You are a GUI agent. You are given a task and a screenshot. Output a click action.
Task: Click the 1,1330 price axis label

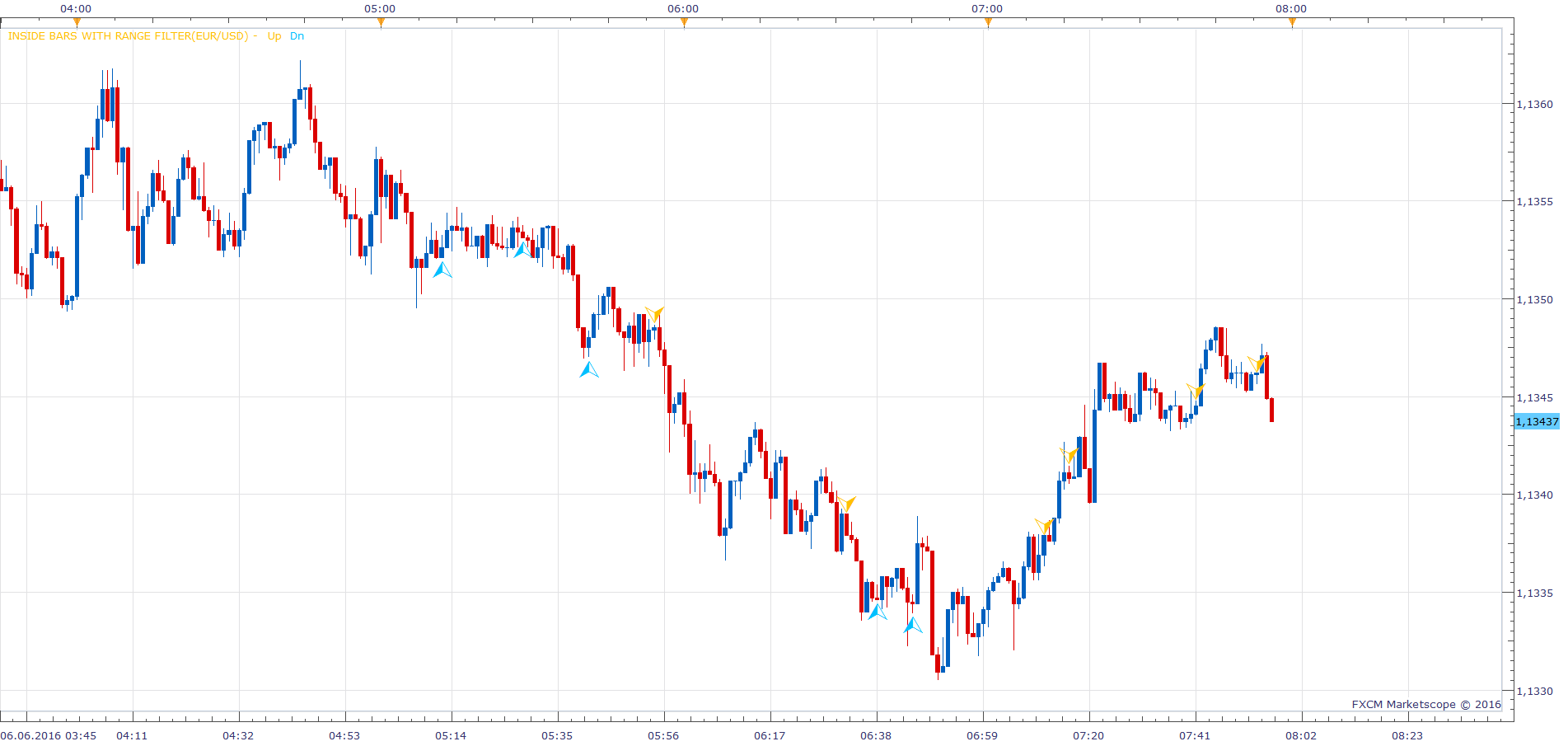(x=1534, y=692)
